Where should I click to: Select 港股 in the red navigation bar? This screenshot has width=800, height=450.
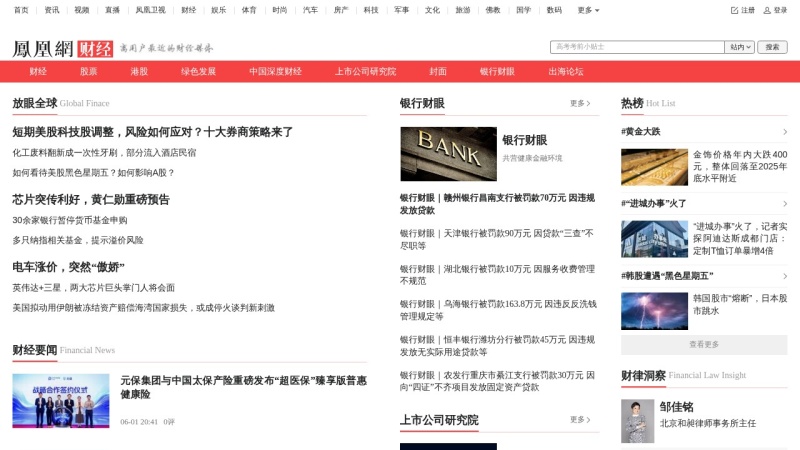pos(139,71)
